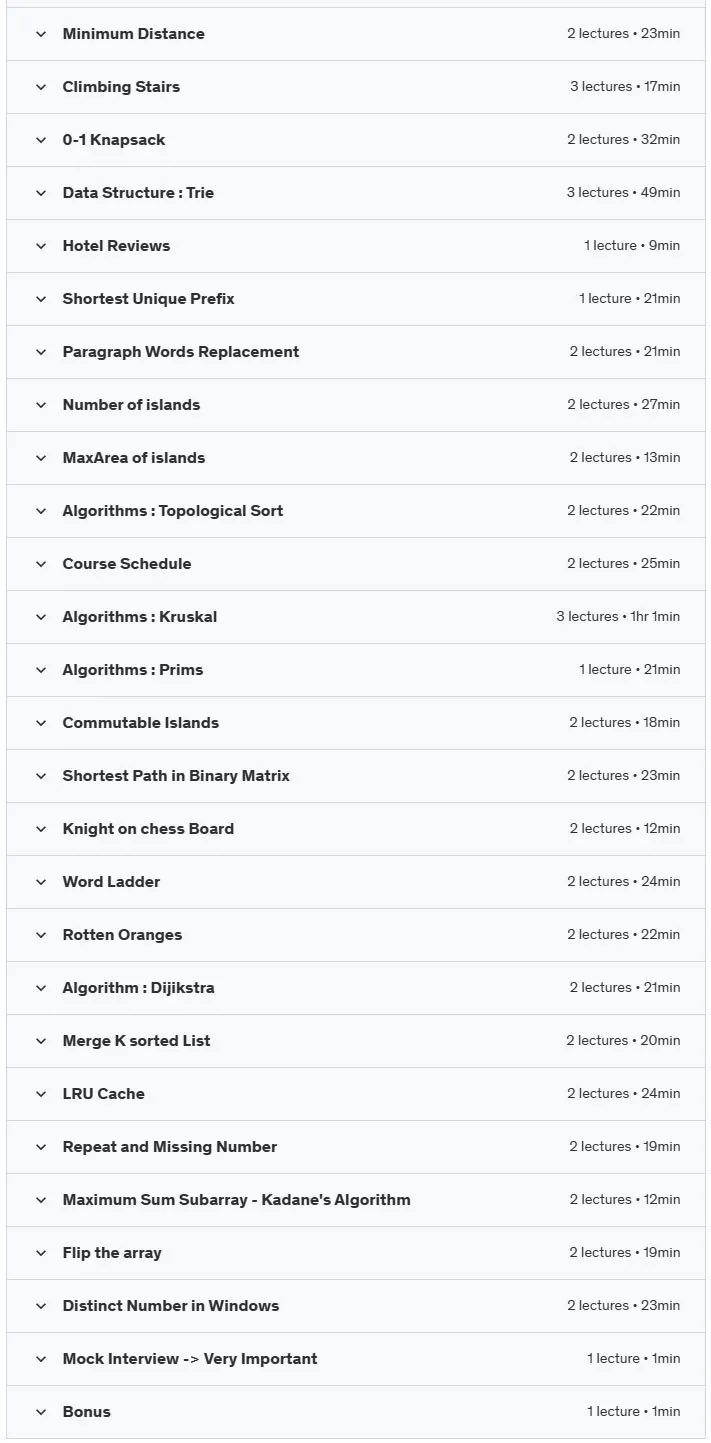Open the Algorithm : Dijikstra section
711x1443 pixels.
click(355, 988)
